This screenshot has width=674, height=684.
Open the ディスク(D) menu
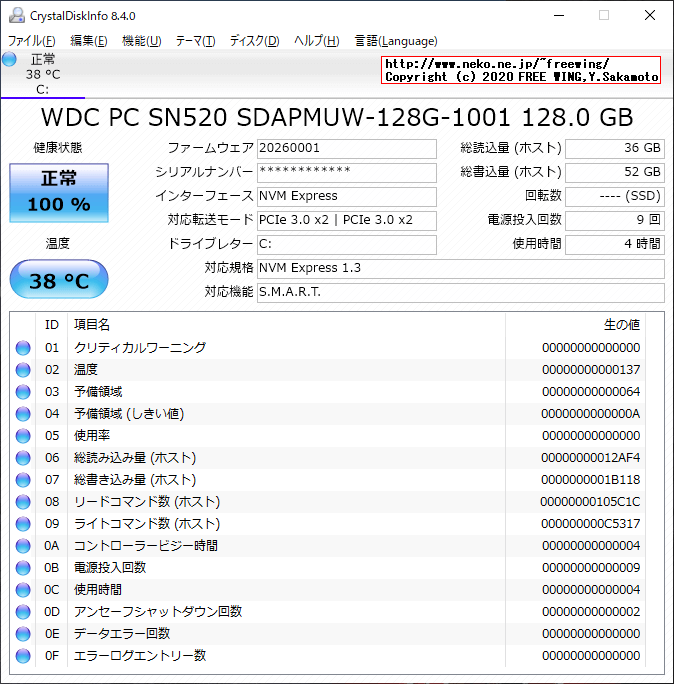254,41
